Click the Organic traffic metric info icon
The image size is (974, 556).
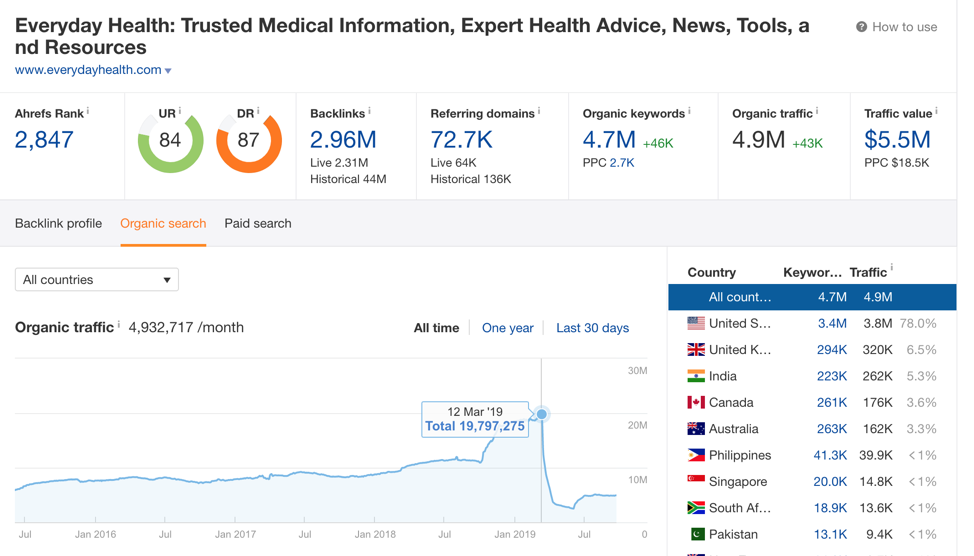coord(817,111)
